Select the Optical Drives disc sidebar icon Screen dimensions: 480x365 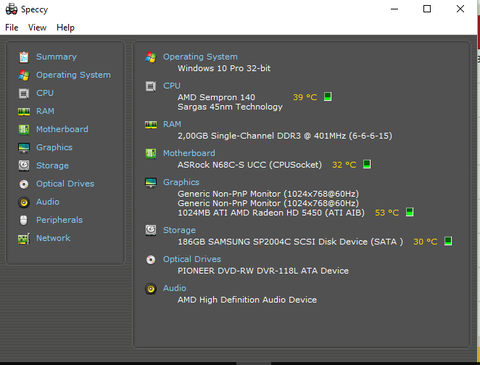pyautogui.click(x=24, y=184)
